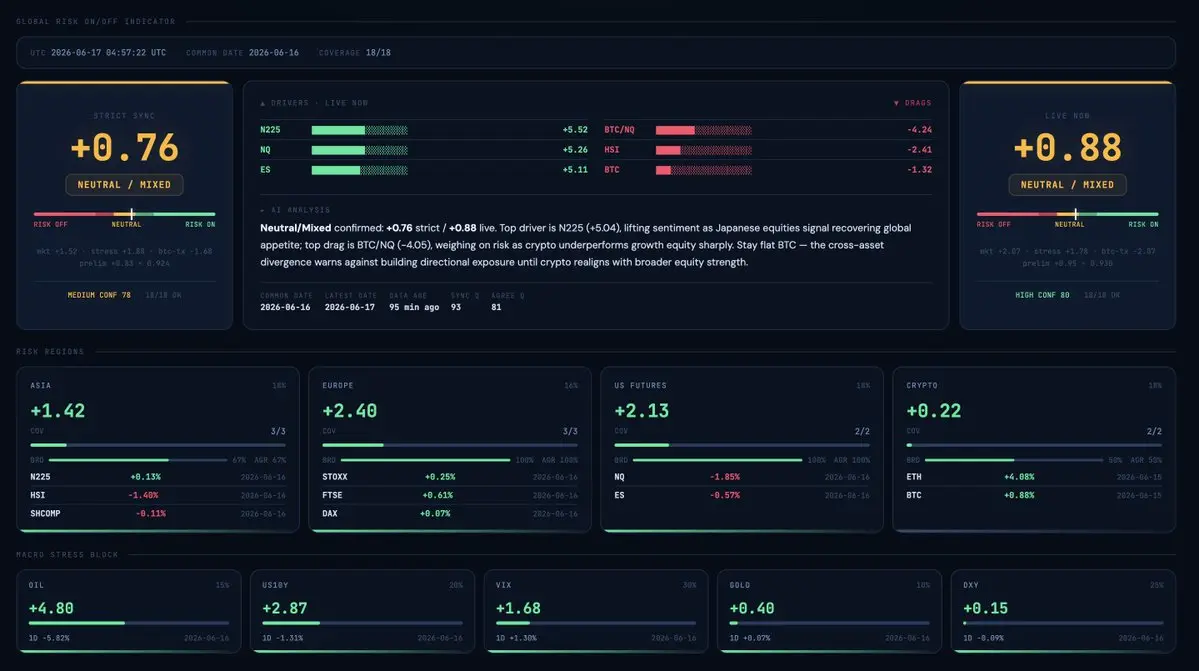Click the OIL 1D -5.82% change
1199x671 pixels.
[x=49, y=638]
